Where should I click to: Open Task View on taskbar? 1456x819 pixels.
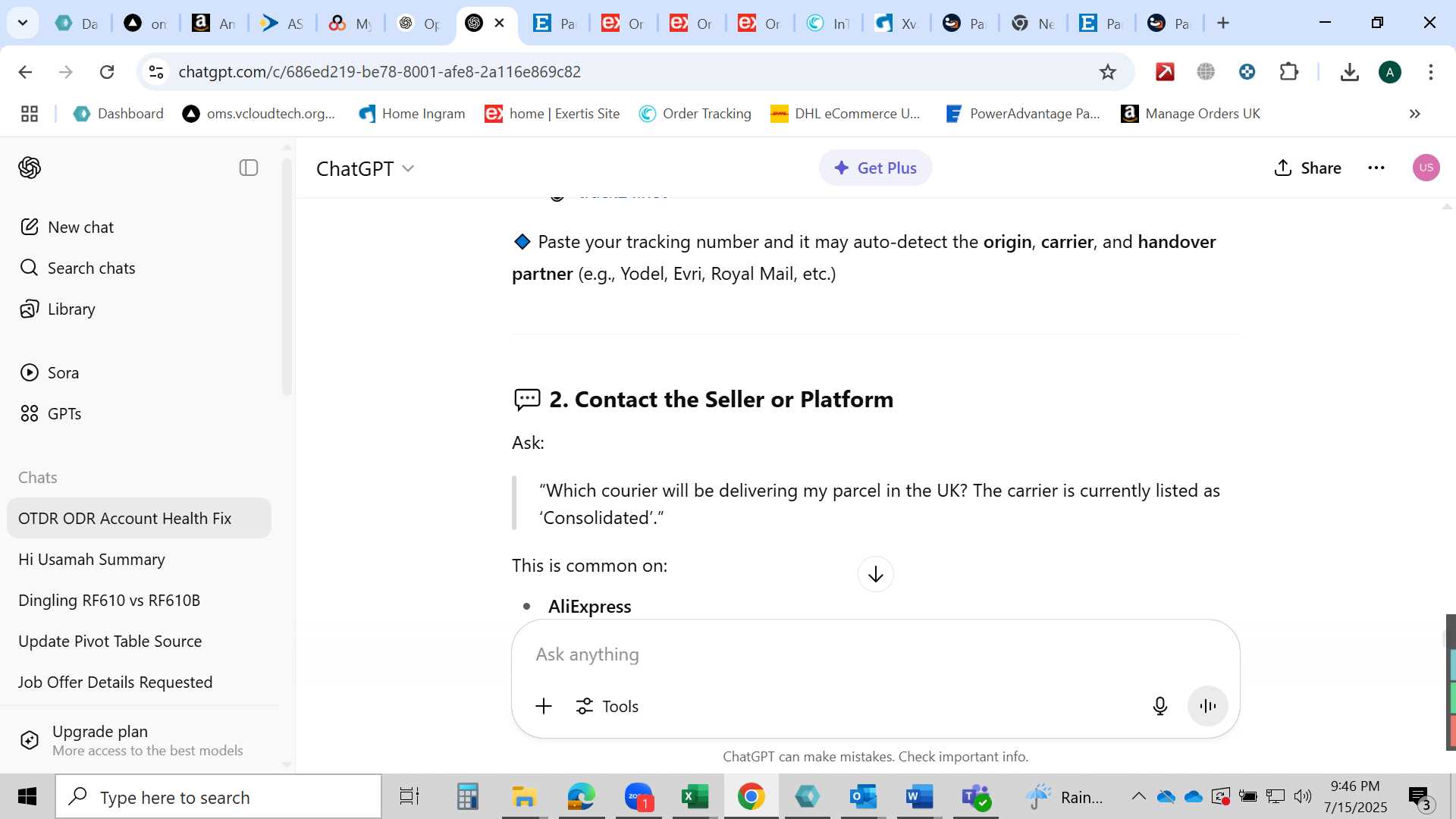[409, 797]
